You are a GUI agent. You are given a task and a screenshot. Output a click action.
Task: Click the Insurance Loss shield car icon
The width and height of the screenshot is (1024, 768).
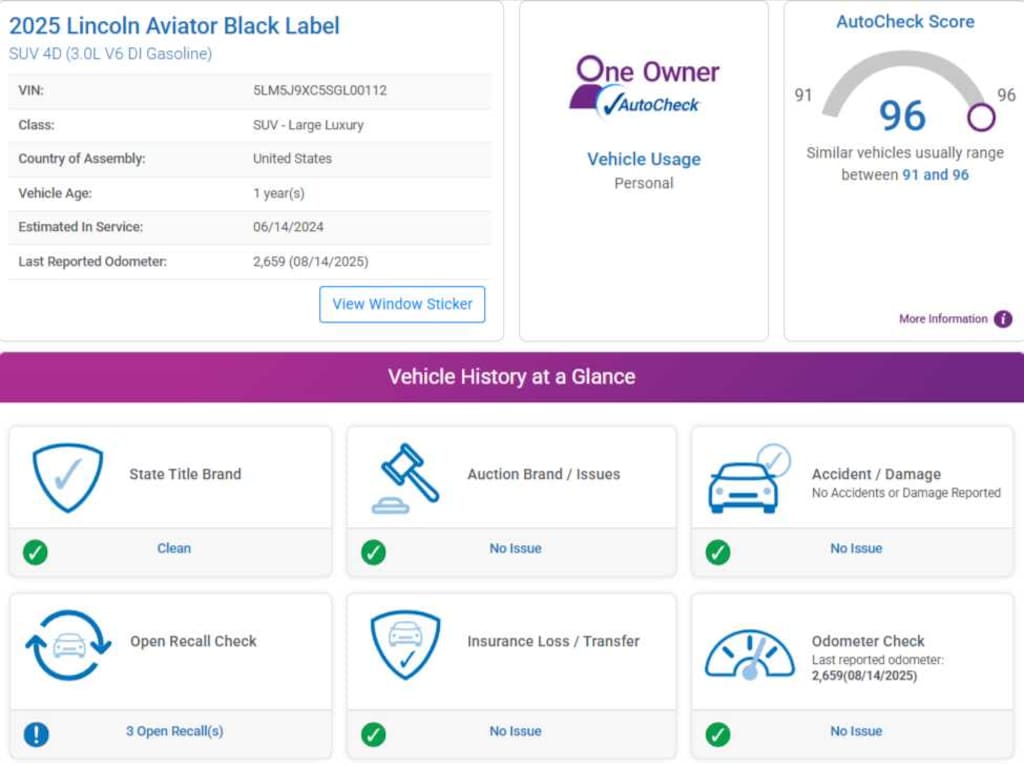pyautogui.click(x=405, y=645)
